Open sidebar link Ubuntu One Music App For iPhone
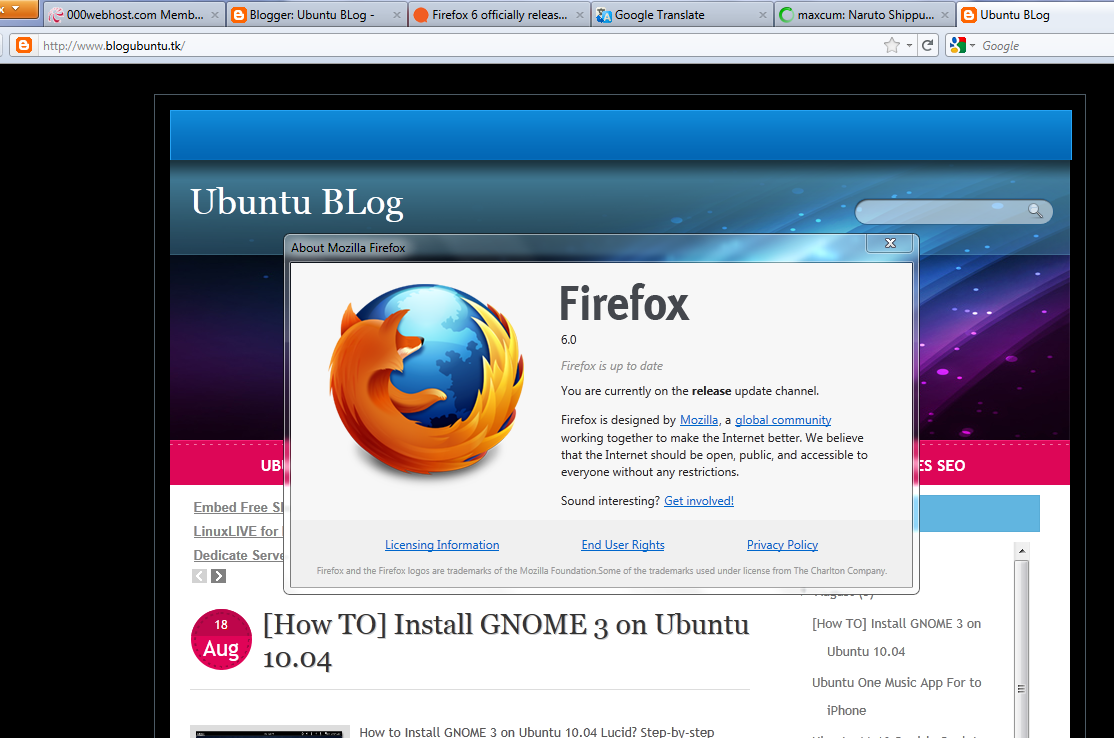 [897, 696]
